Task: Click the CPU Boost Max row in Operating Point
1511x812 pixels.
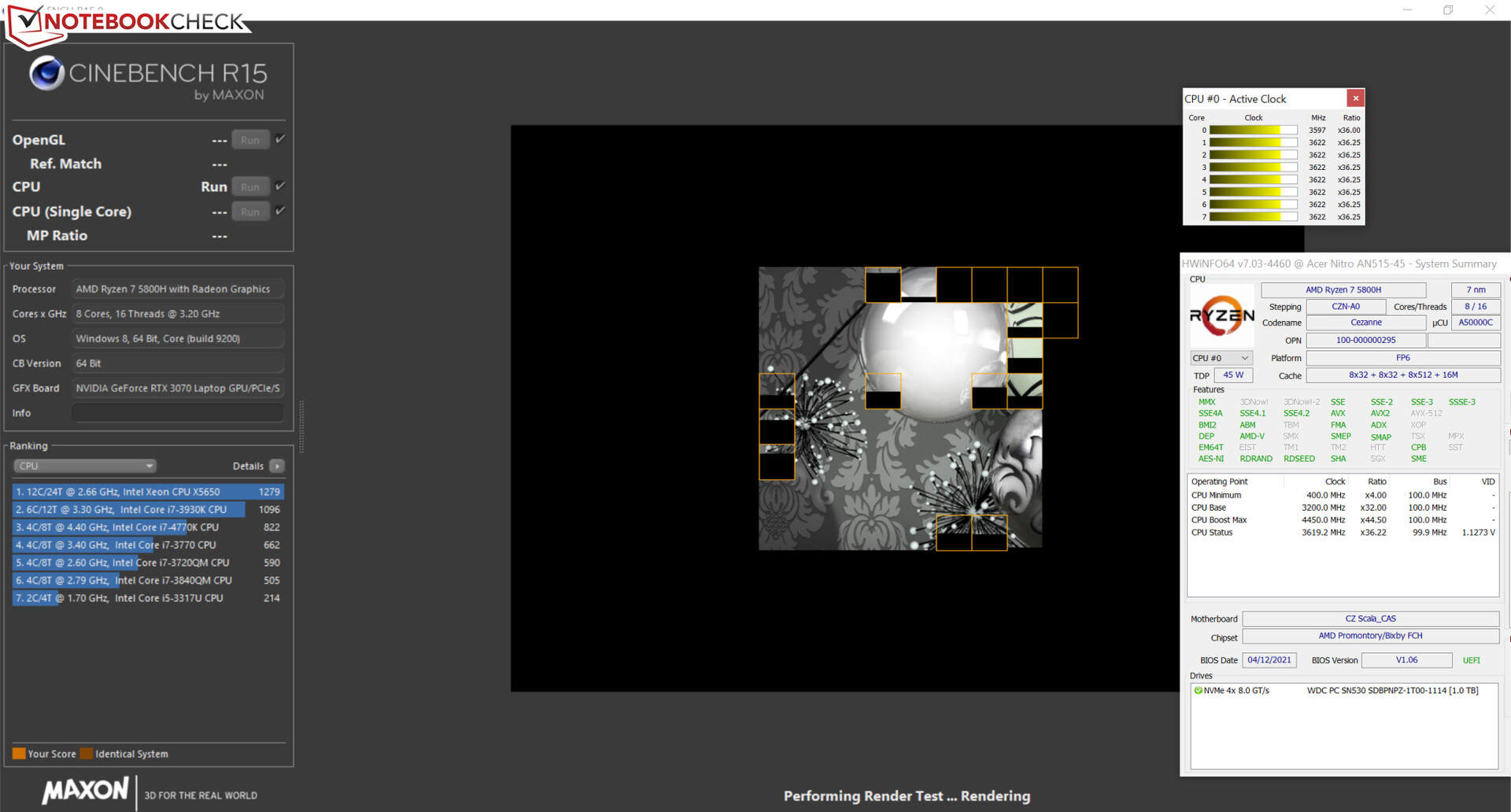Action: (x=1343, y=520)
